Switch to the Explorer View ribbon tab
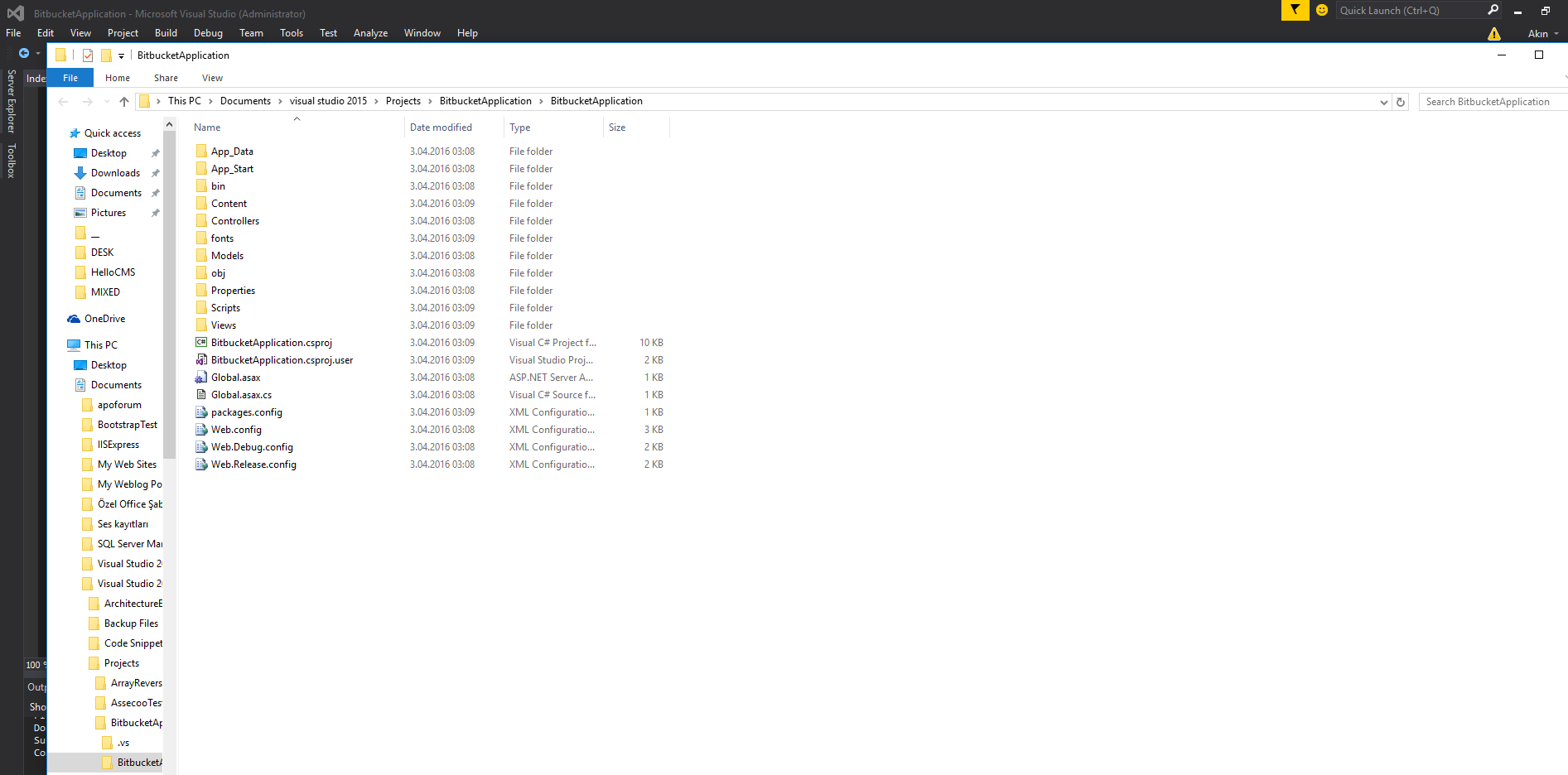This screenshot has height=775, width=1568. 212,78
